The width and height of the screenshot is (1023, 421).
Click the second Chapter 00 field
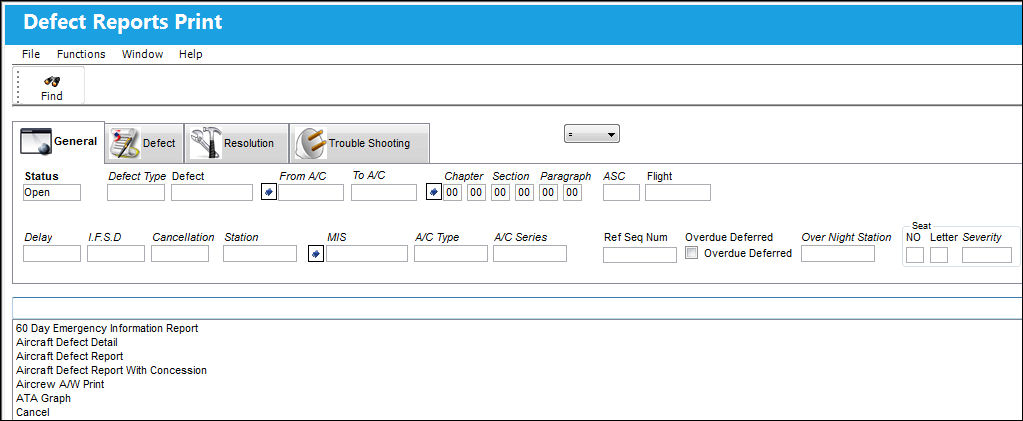click(x=477, y=193)
